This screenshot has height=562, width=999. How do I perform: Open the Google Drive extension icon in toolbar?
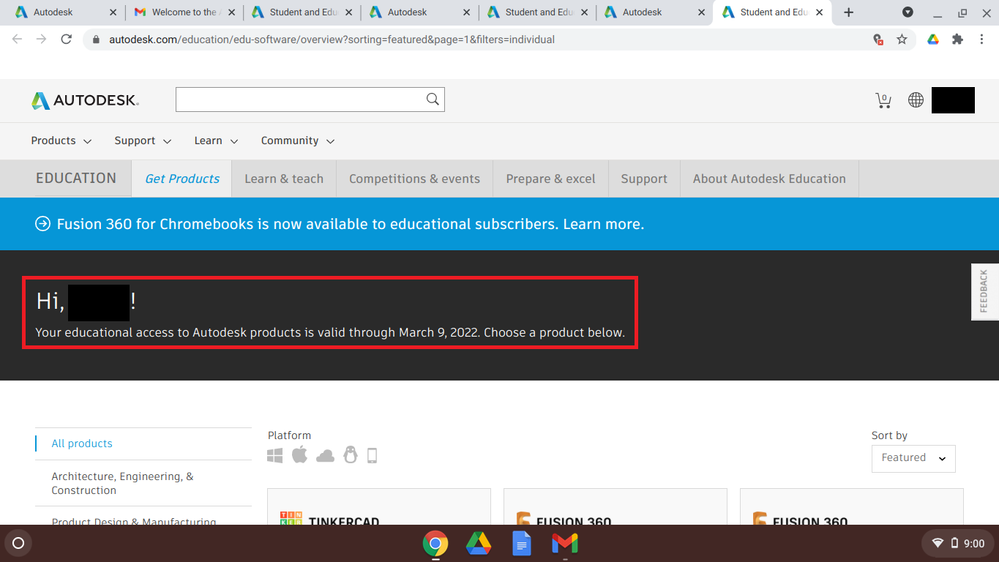933,40
